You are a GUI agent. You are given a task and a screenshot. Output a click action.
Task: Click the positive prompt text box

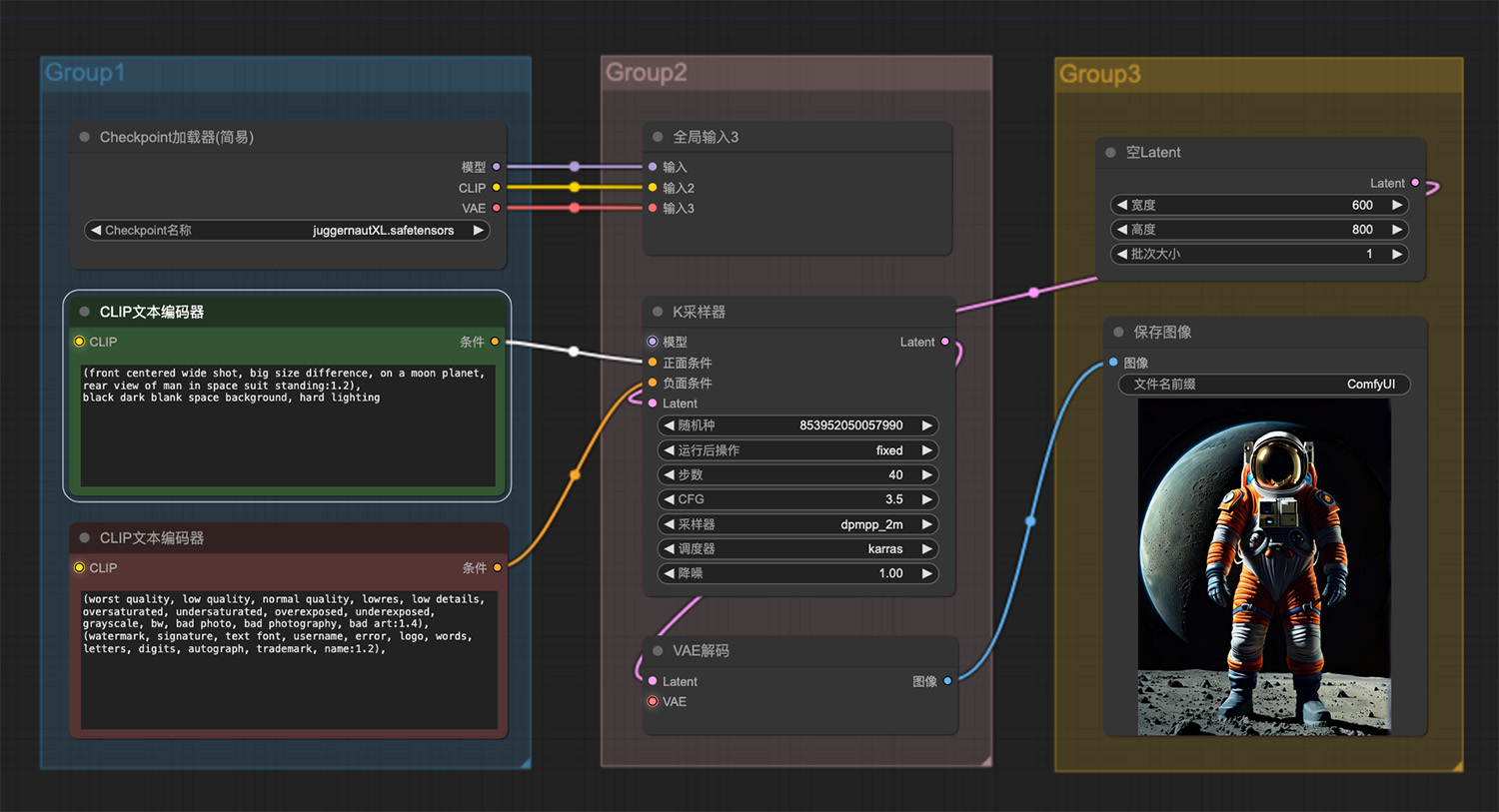(288, 425)
